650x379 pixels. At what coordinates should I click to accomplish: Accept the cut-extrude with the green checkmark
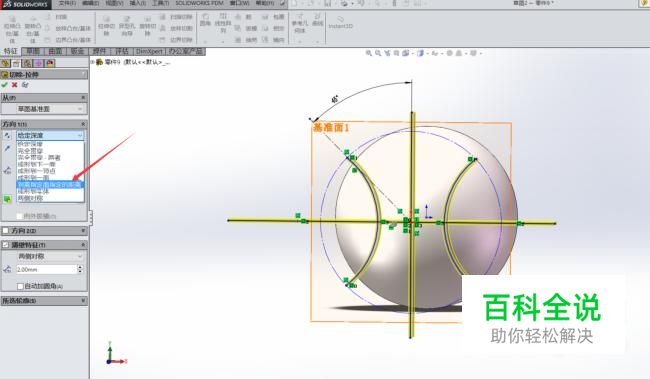(x=5, y=85)
